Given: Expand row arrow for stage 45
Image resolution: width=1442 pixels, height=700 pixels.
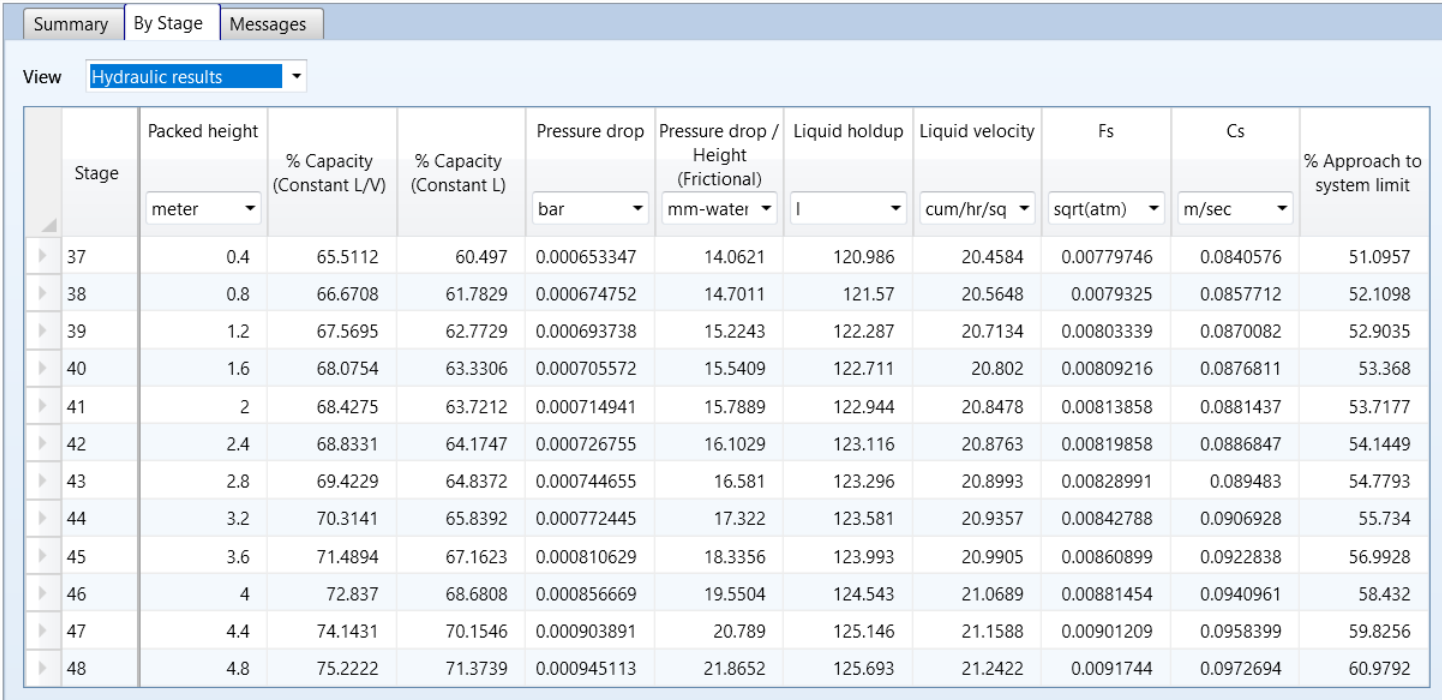Looking at the screenshot, I should pos(42,556).
